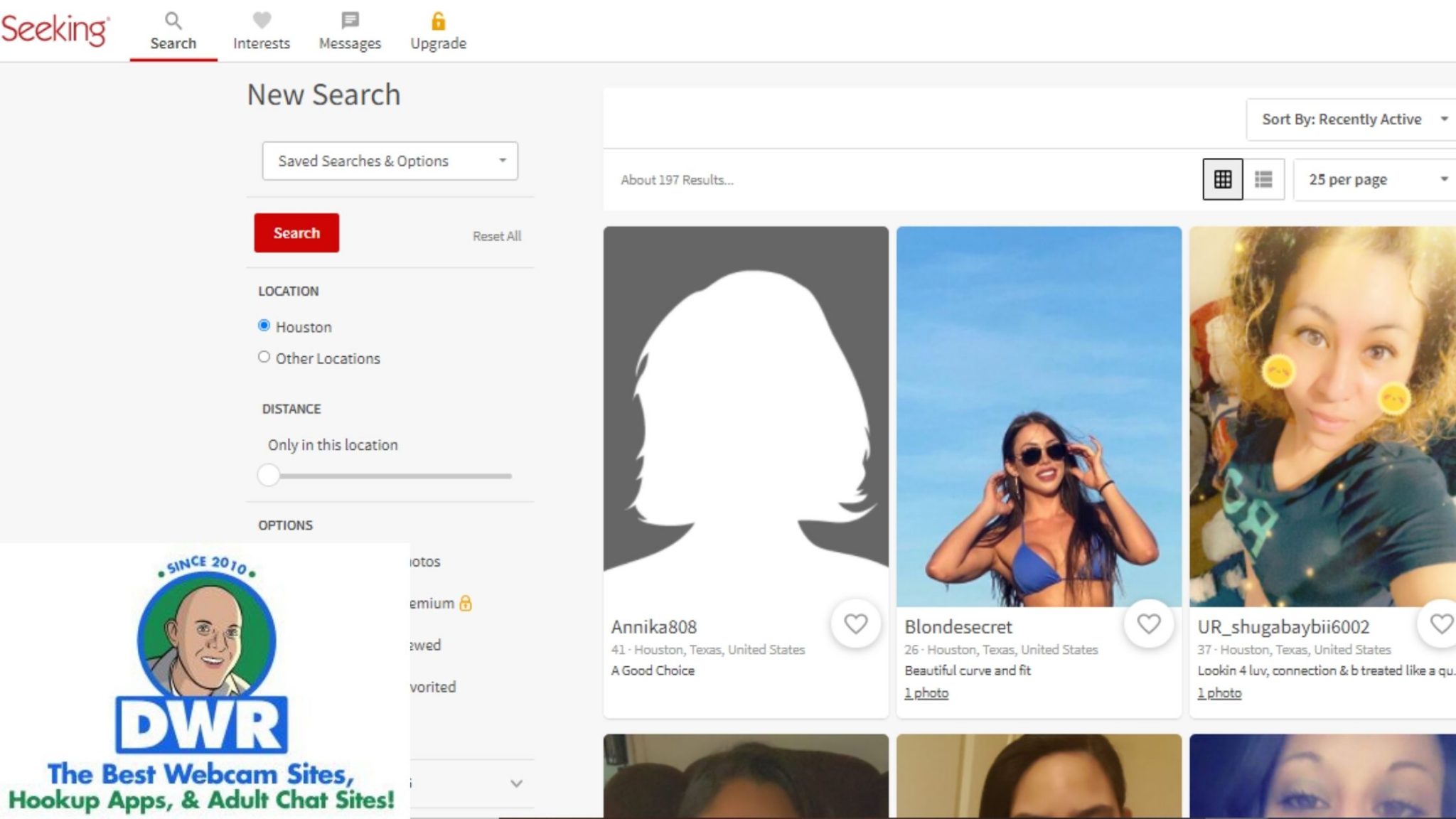Viewport: 1456px width, 819px height.
Task: Favorite Blondesecret using the heart icon
Action: [1149, 625]
